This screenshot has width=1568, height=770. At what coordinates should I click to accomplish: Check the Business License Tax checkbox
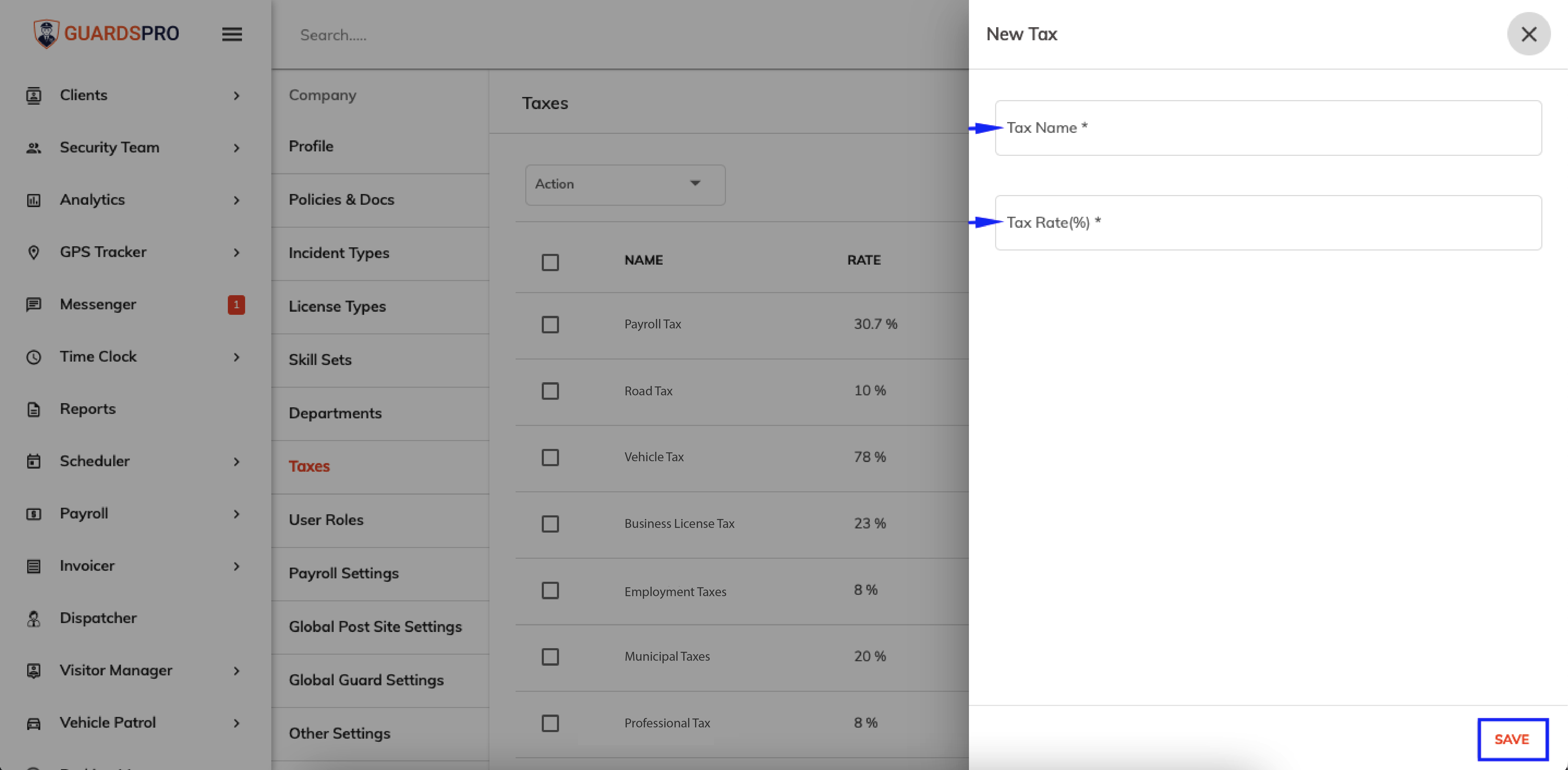[550, 524]
